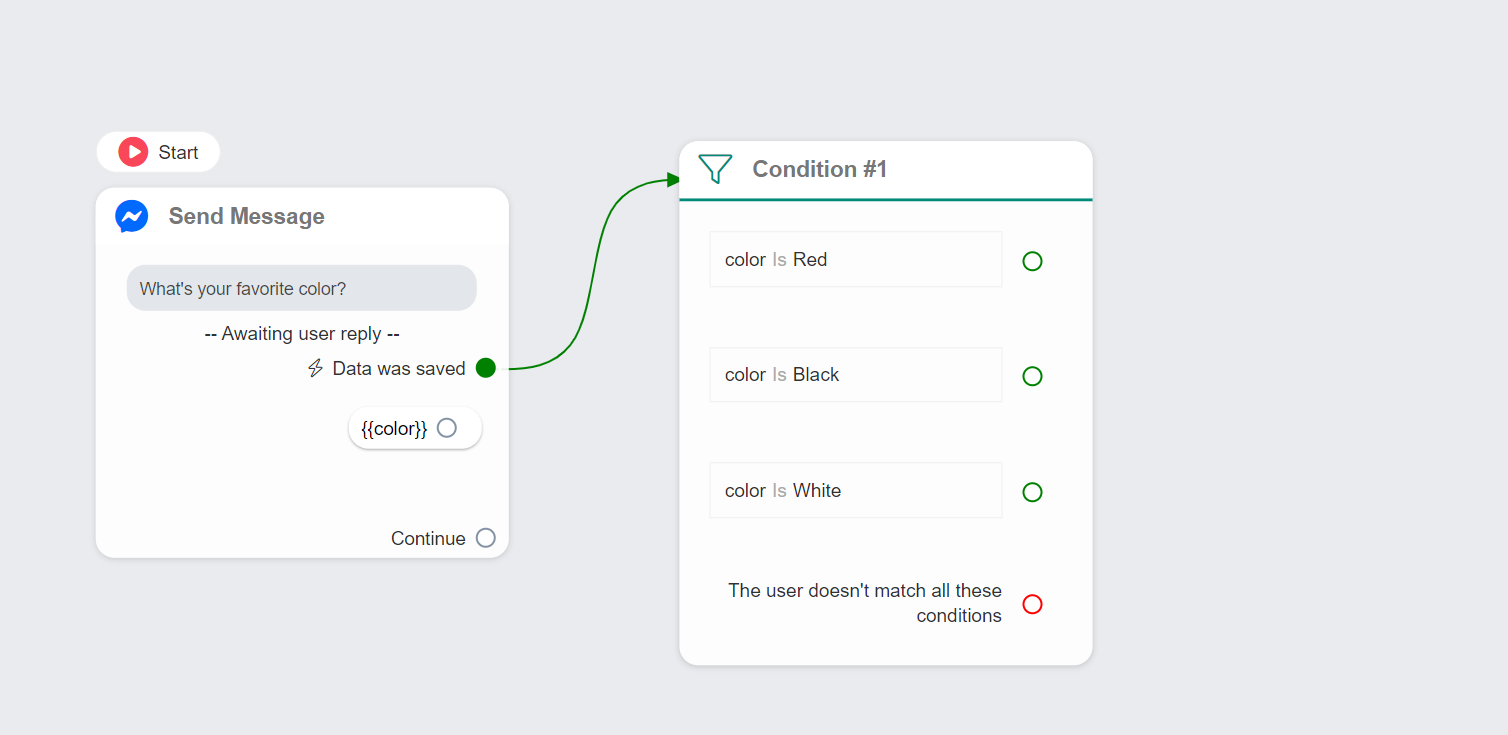1508x735 pixels.
Task: Open the color Is Red condition row
Action: click(855, 259)
